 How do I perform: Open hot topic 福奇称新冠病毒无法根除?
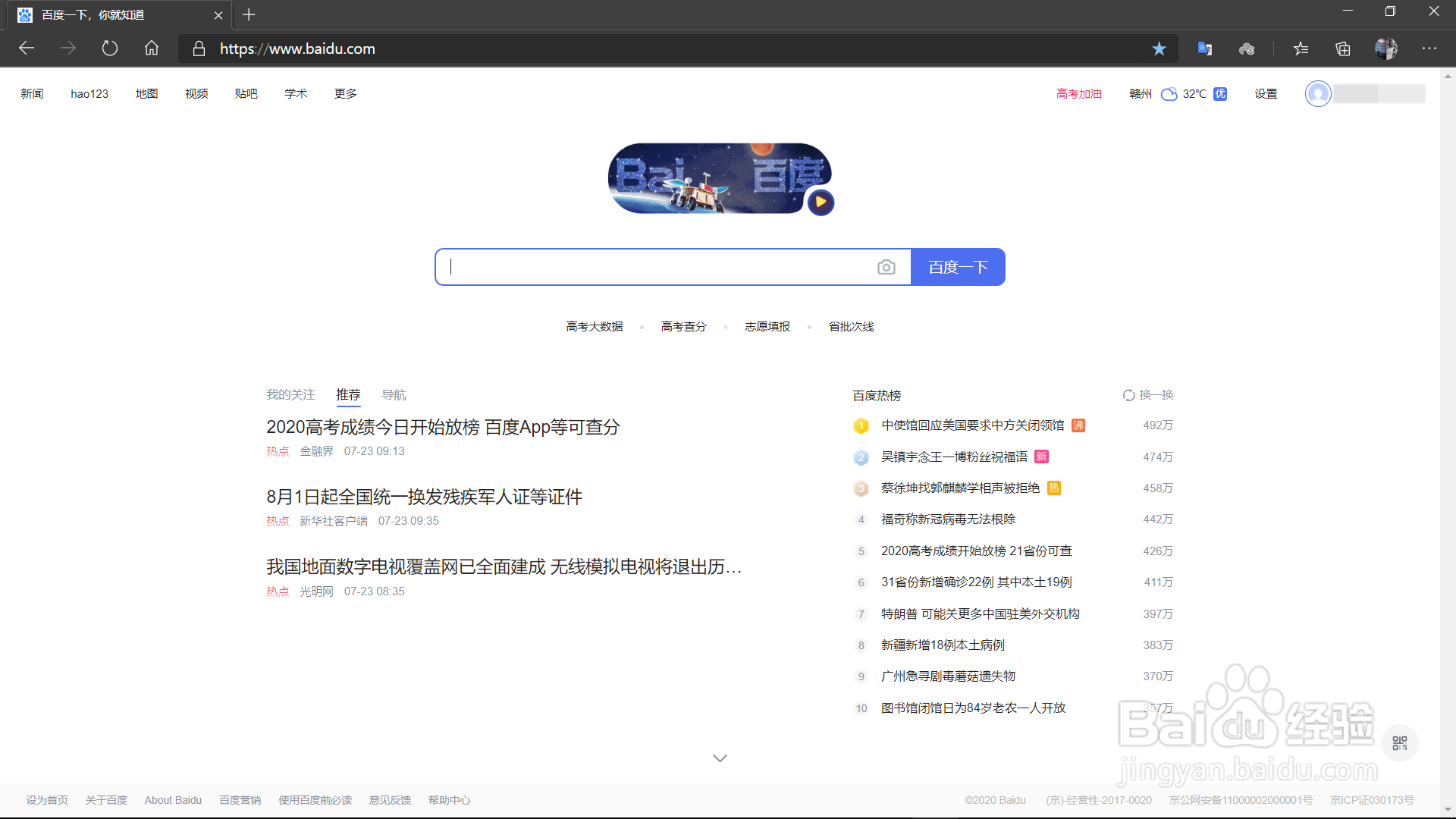pos(948,519)
